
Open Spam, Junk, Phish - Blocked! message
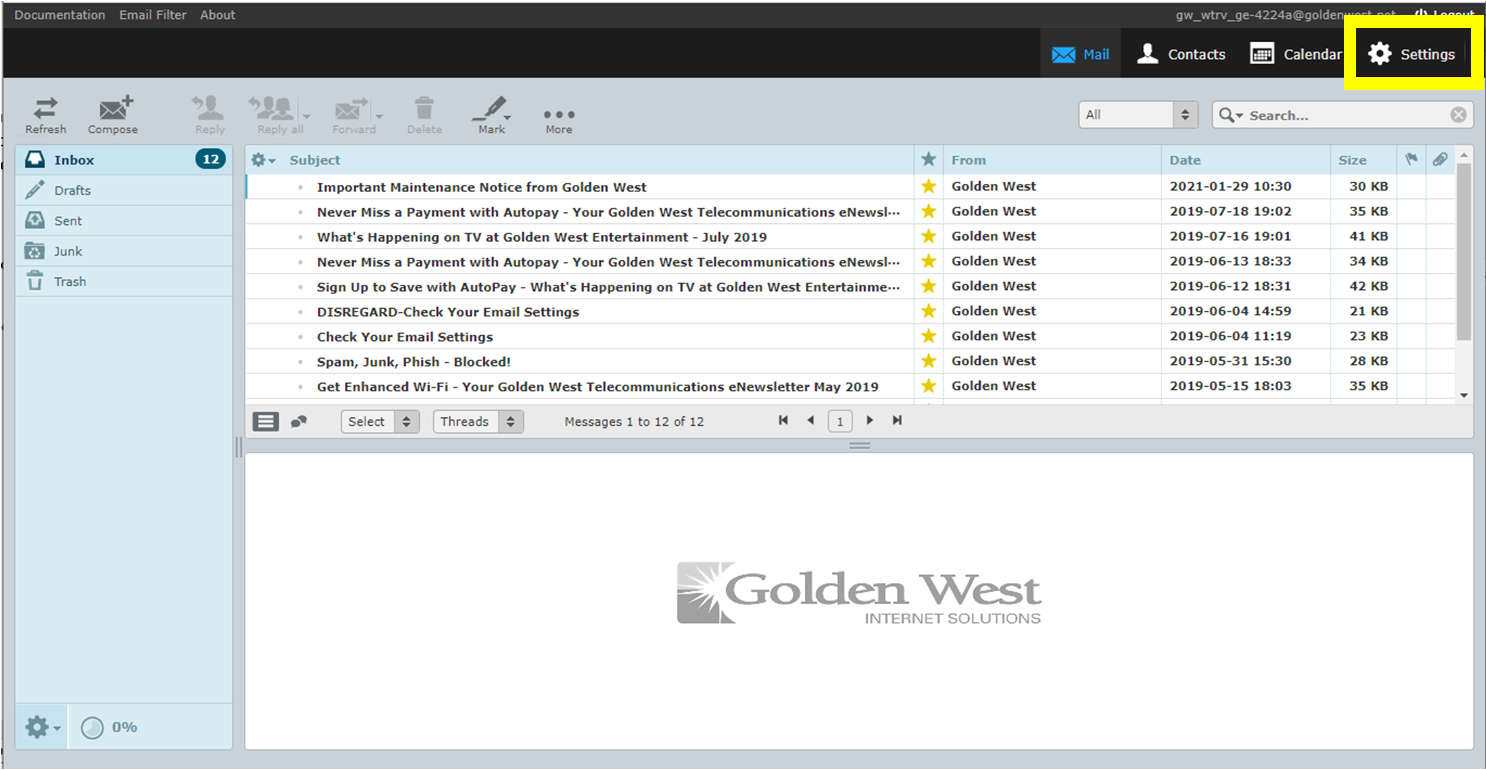point(414,362)
